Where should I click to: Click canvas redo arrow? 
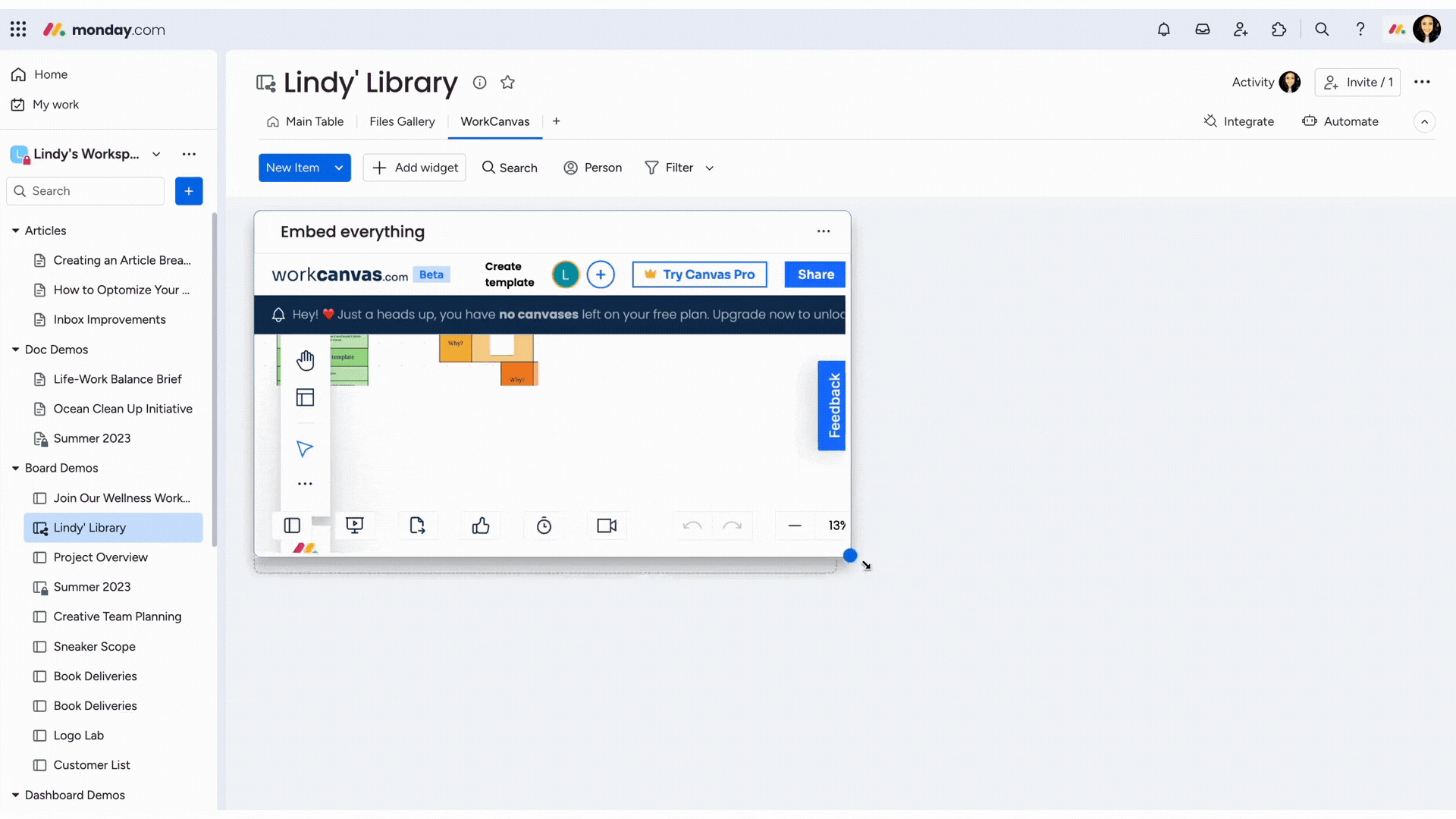(732, 526)
